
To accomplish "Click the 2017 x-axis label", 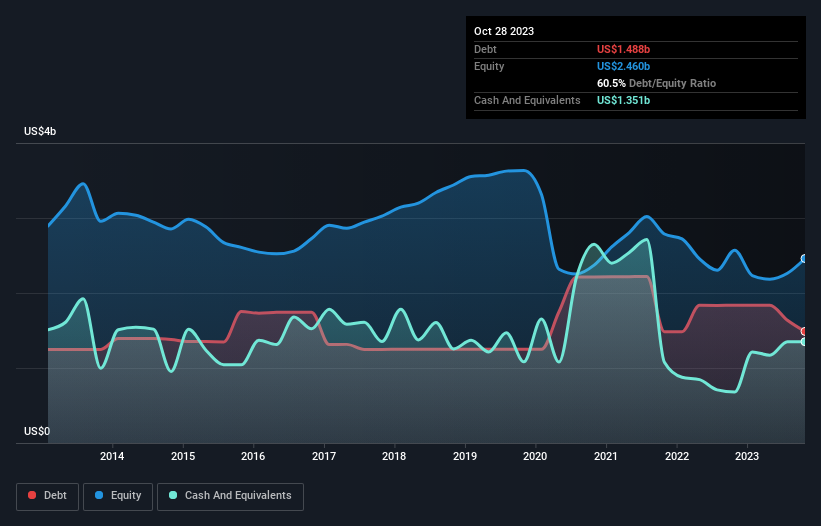I will [x=324, y=456].
